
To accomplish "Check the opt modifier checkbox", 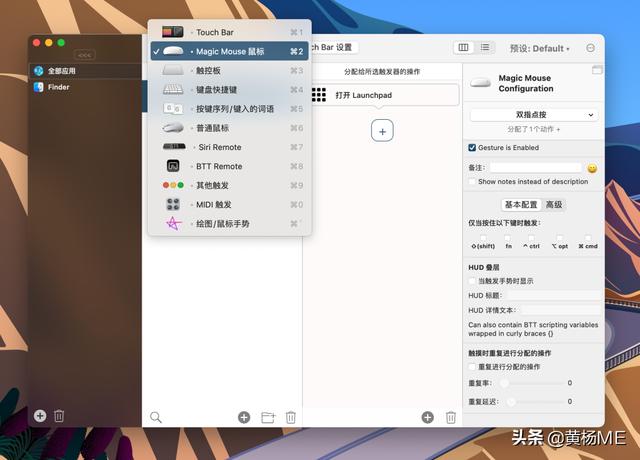I will [560, 238].
